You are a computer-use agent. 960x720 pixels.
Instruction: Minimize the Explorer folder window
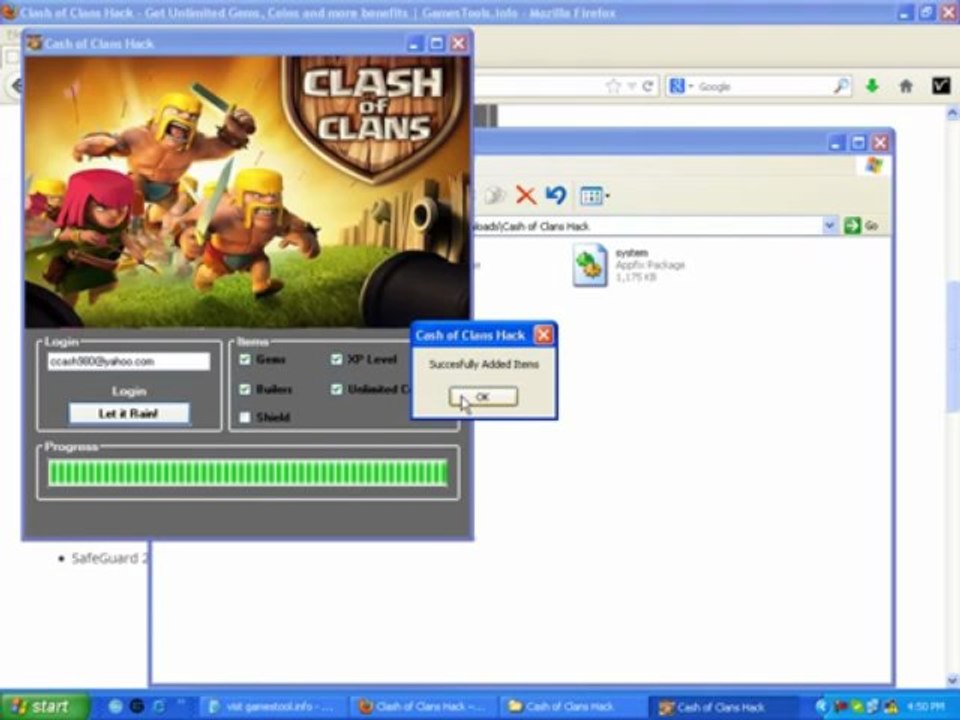click(837, 143)
